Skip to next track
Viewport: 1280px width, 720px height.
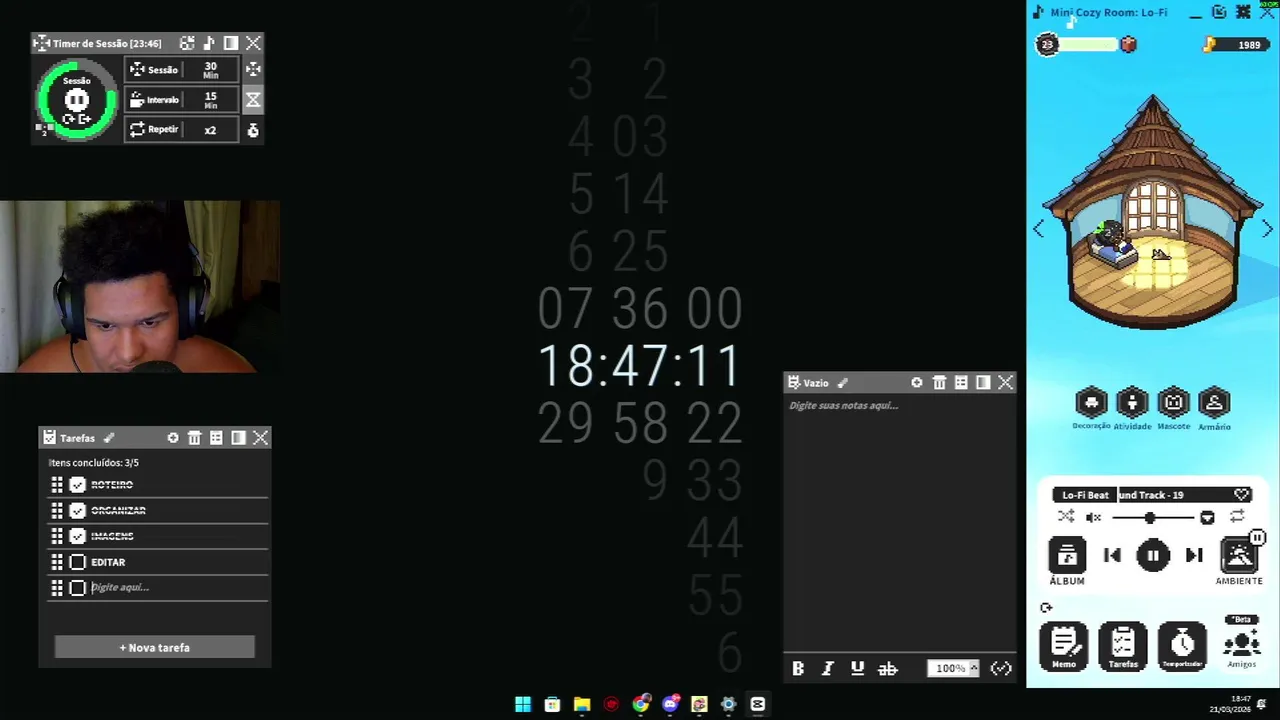[1194, 556]
